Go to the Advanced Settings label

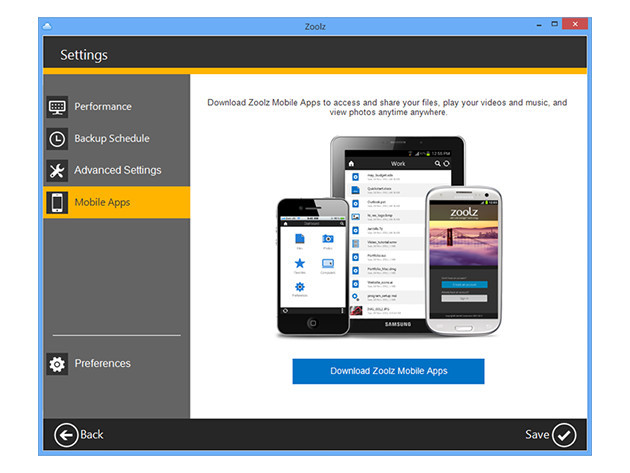(117, 170)
